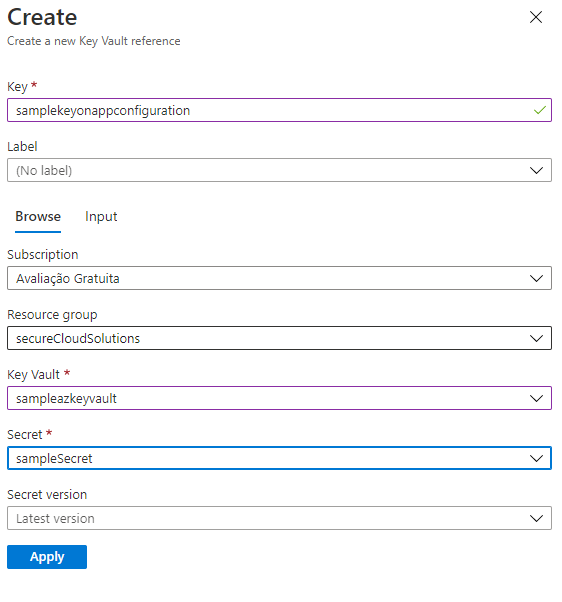Switch to the Input tab
The image size is (562, 602).
point(101,217)
